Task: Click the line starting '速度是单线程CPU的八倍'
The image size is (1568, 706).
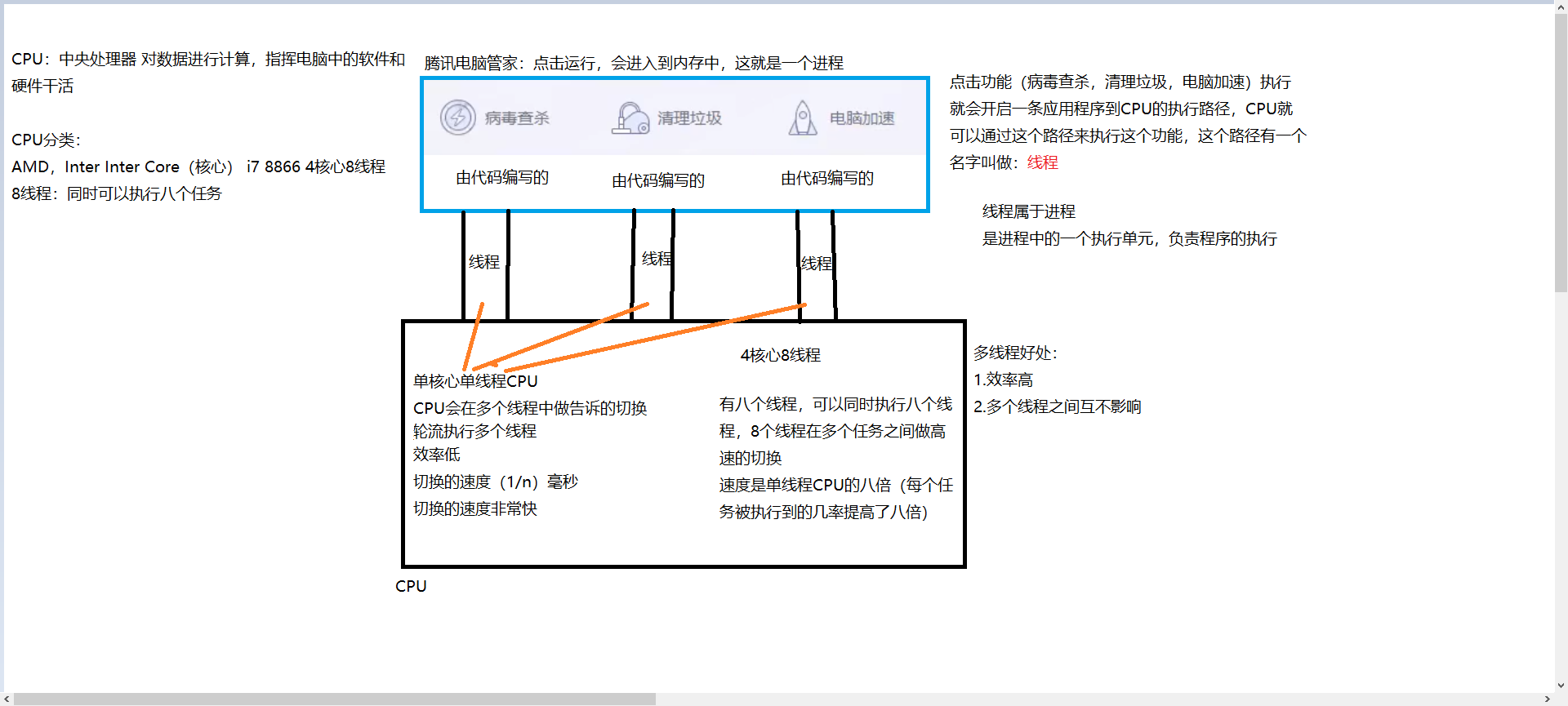Action: (x=836, y=485)
